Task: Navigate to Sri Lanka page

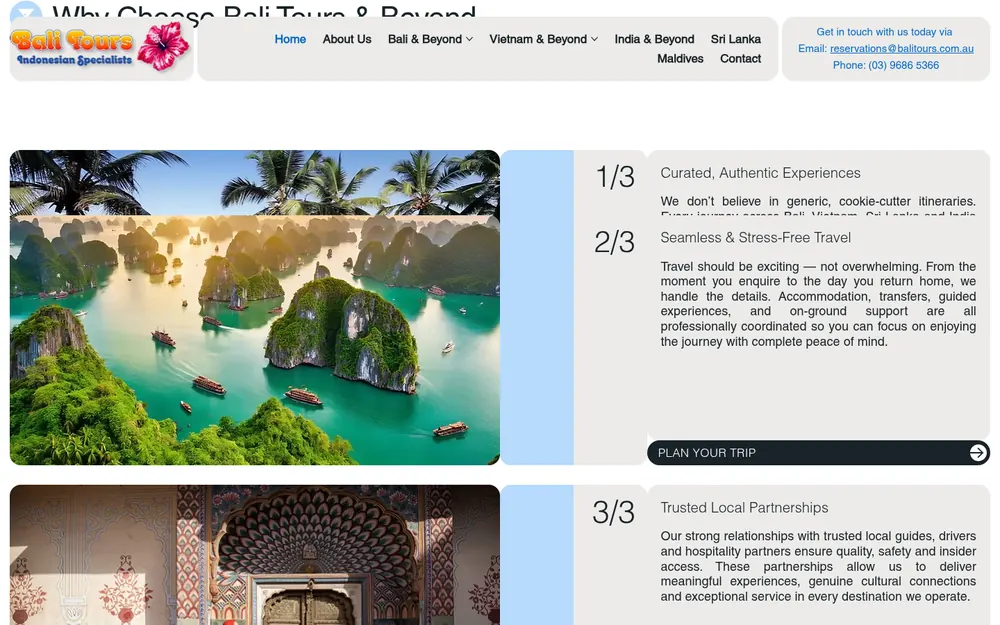Action: pos(735,39)
